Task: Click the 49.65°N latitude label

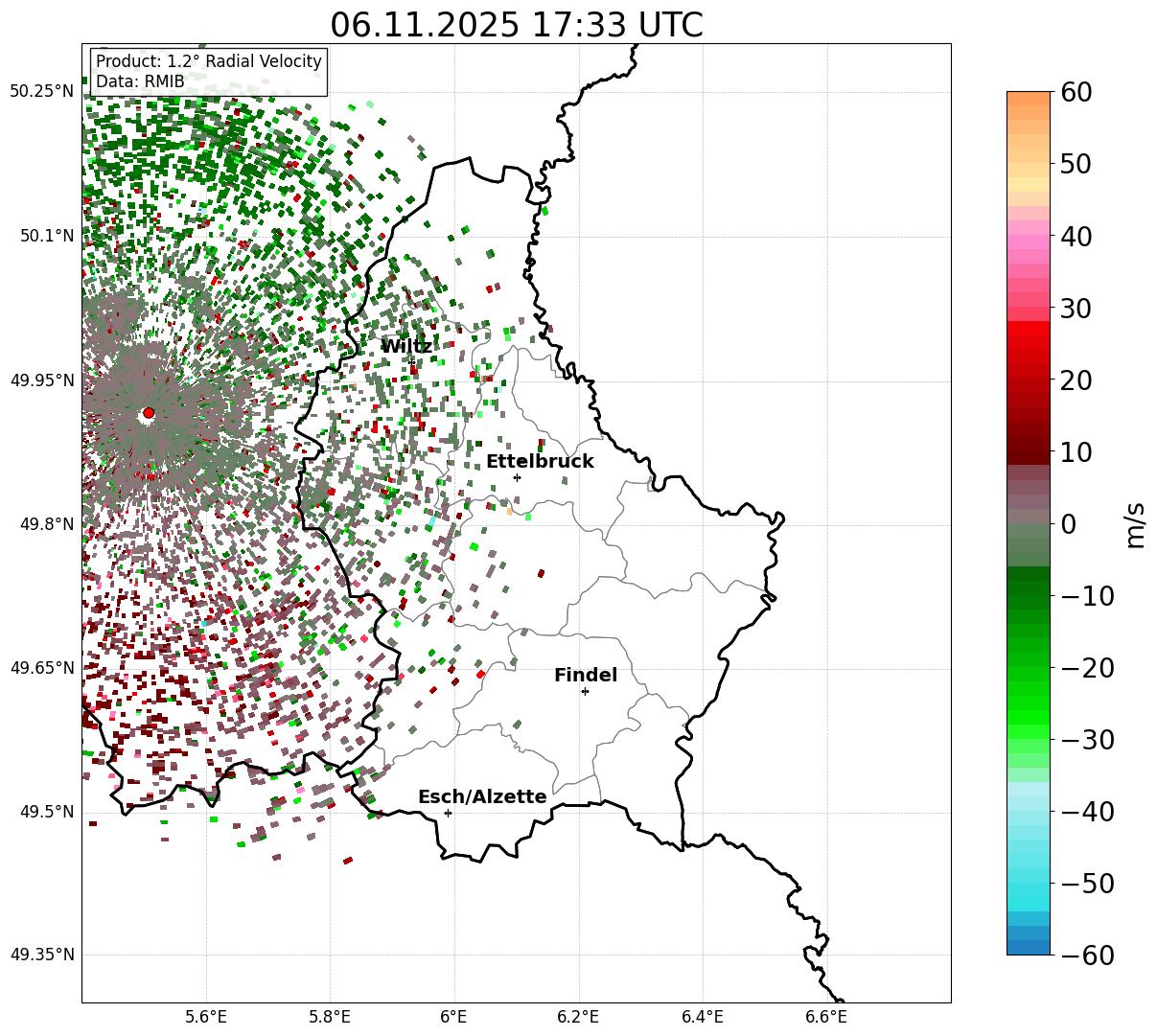Action: (41, 668)
